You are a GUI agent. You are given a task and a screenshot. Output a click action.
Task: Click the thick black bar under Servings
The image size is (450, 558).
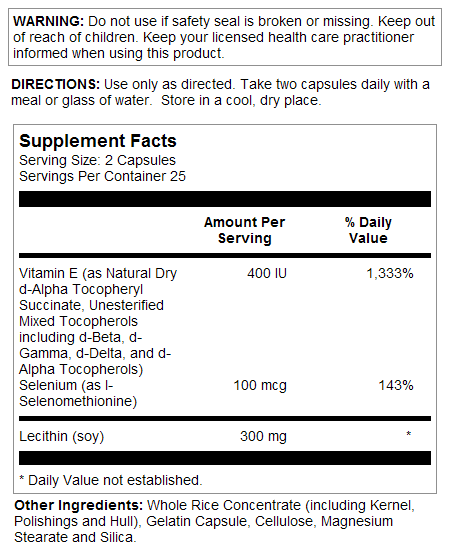tap(225, 199)
